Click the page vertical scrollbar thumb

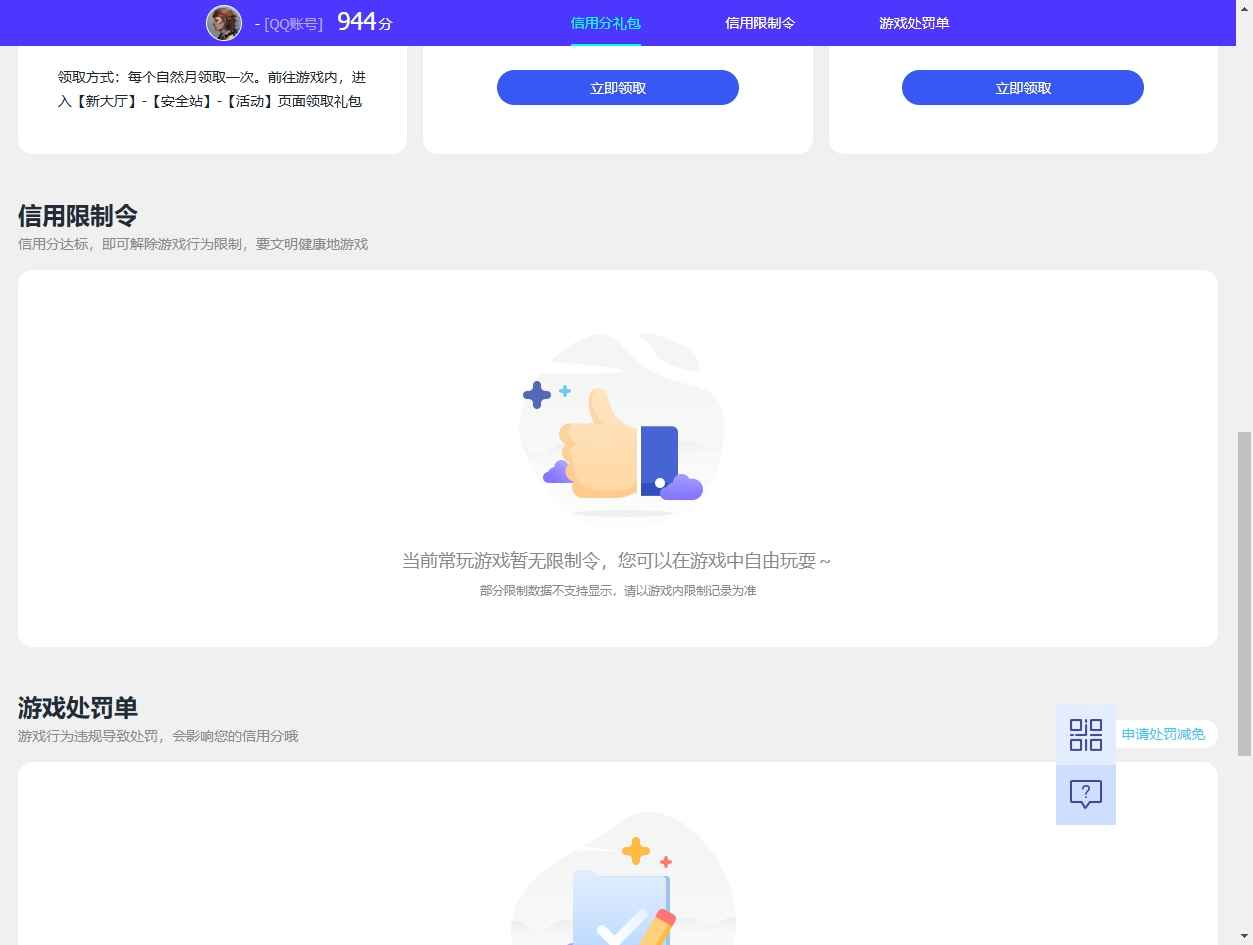1244,593
